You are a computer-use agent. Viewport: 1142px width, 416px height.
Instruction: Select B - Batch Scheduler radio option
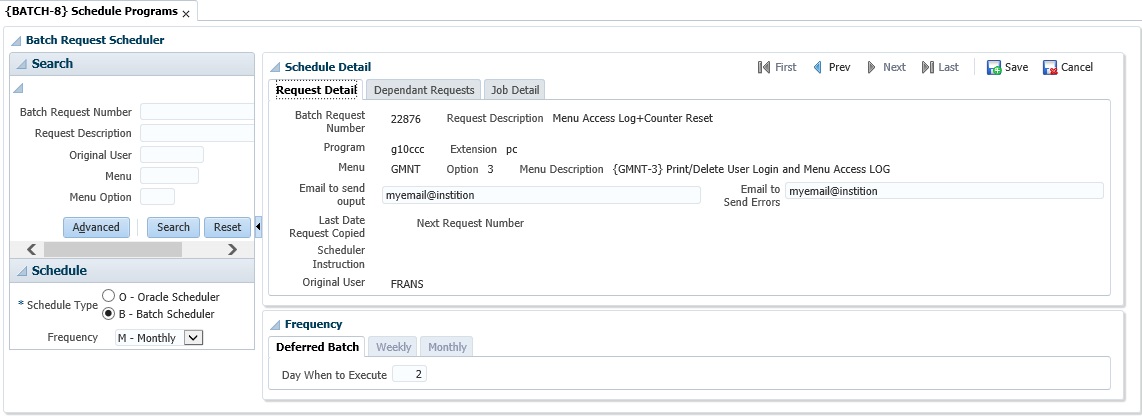(109, 314)
